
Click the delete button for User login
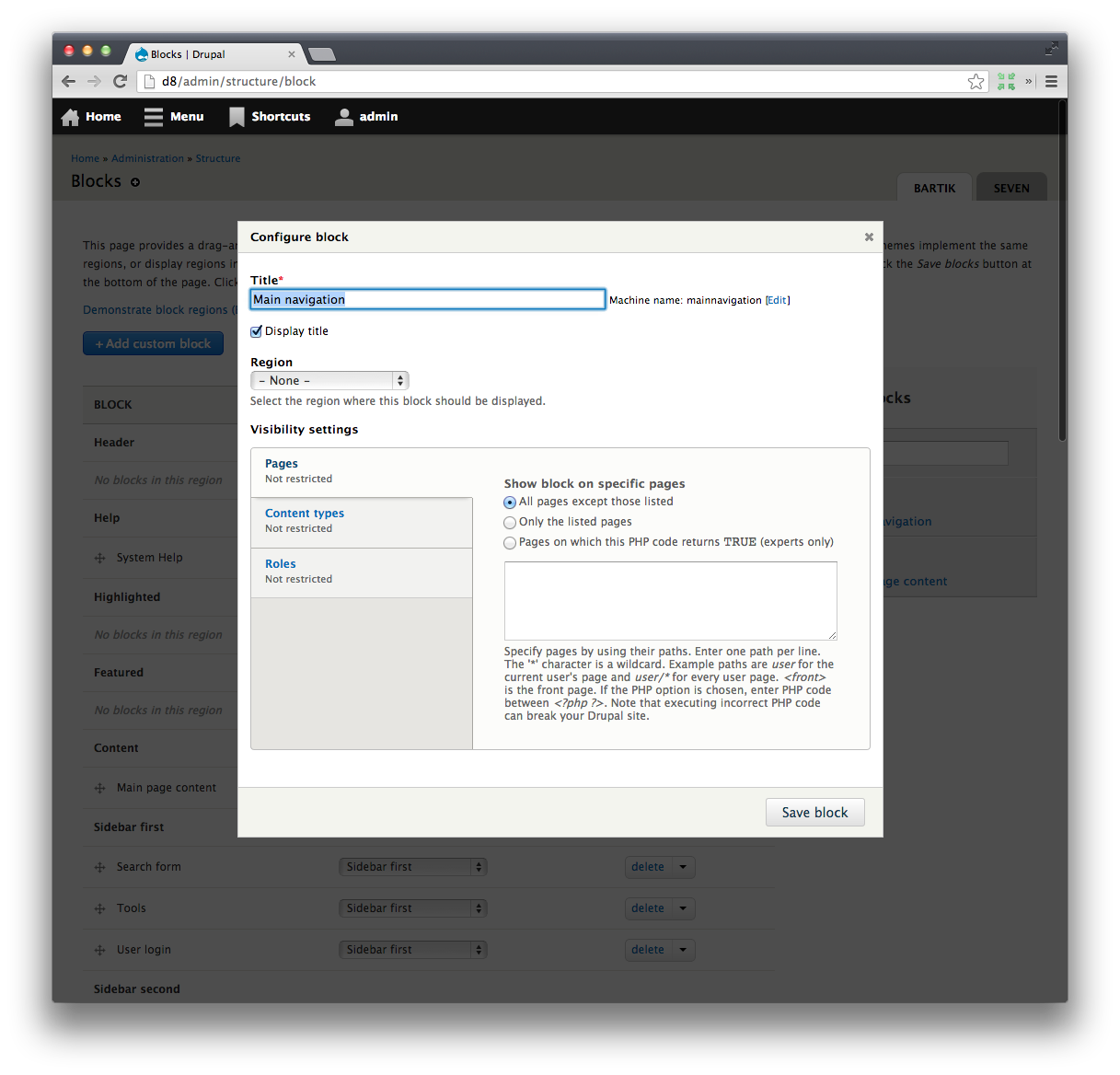click(648, 950)
